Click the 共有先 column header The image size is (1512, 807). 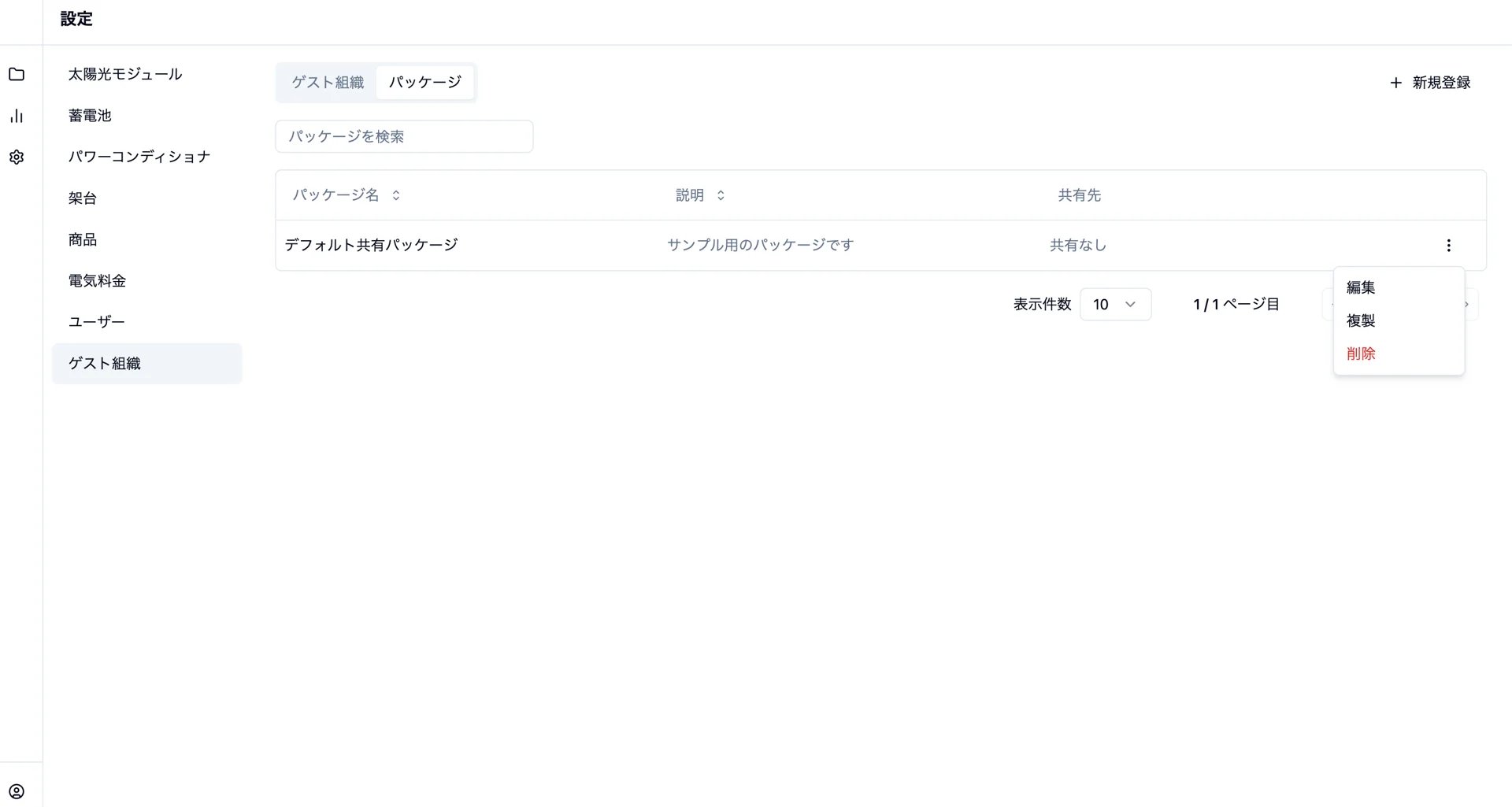1079,195
